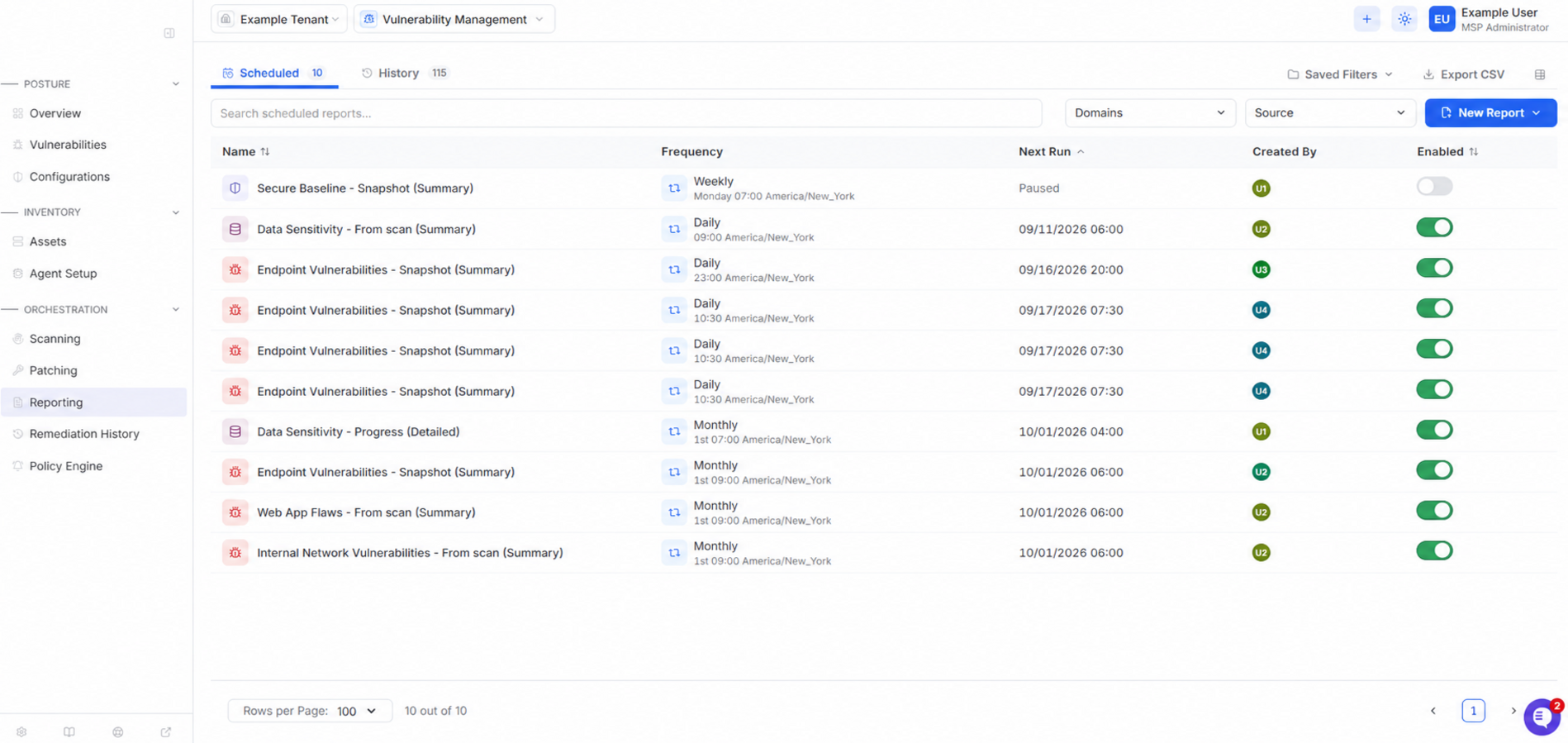Sort Next Run column caret
This screenshot has width=1568, height=743.
click(1081, 152)
